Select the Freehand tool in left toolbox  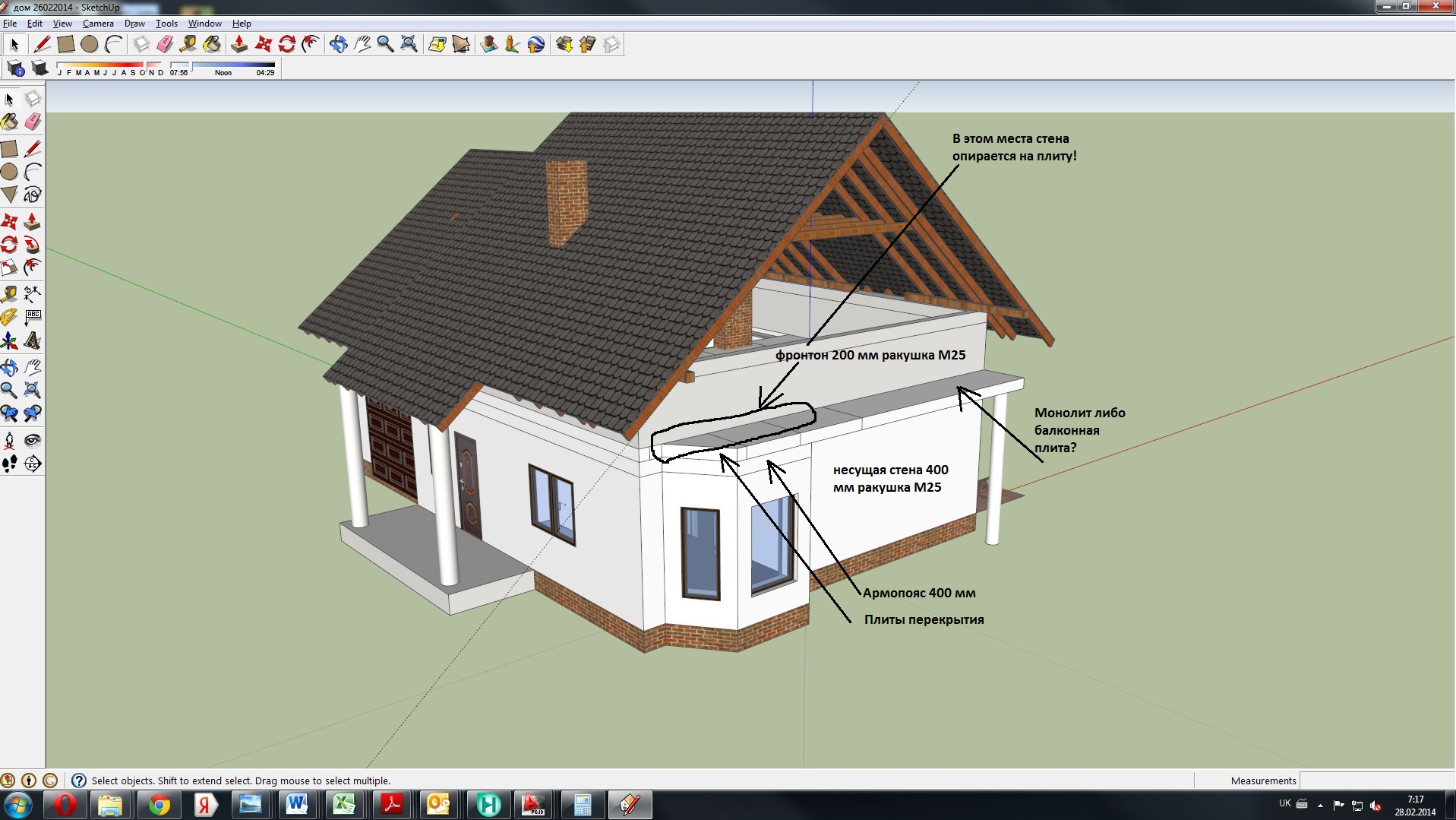tap(32, 195)
